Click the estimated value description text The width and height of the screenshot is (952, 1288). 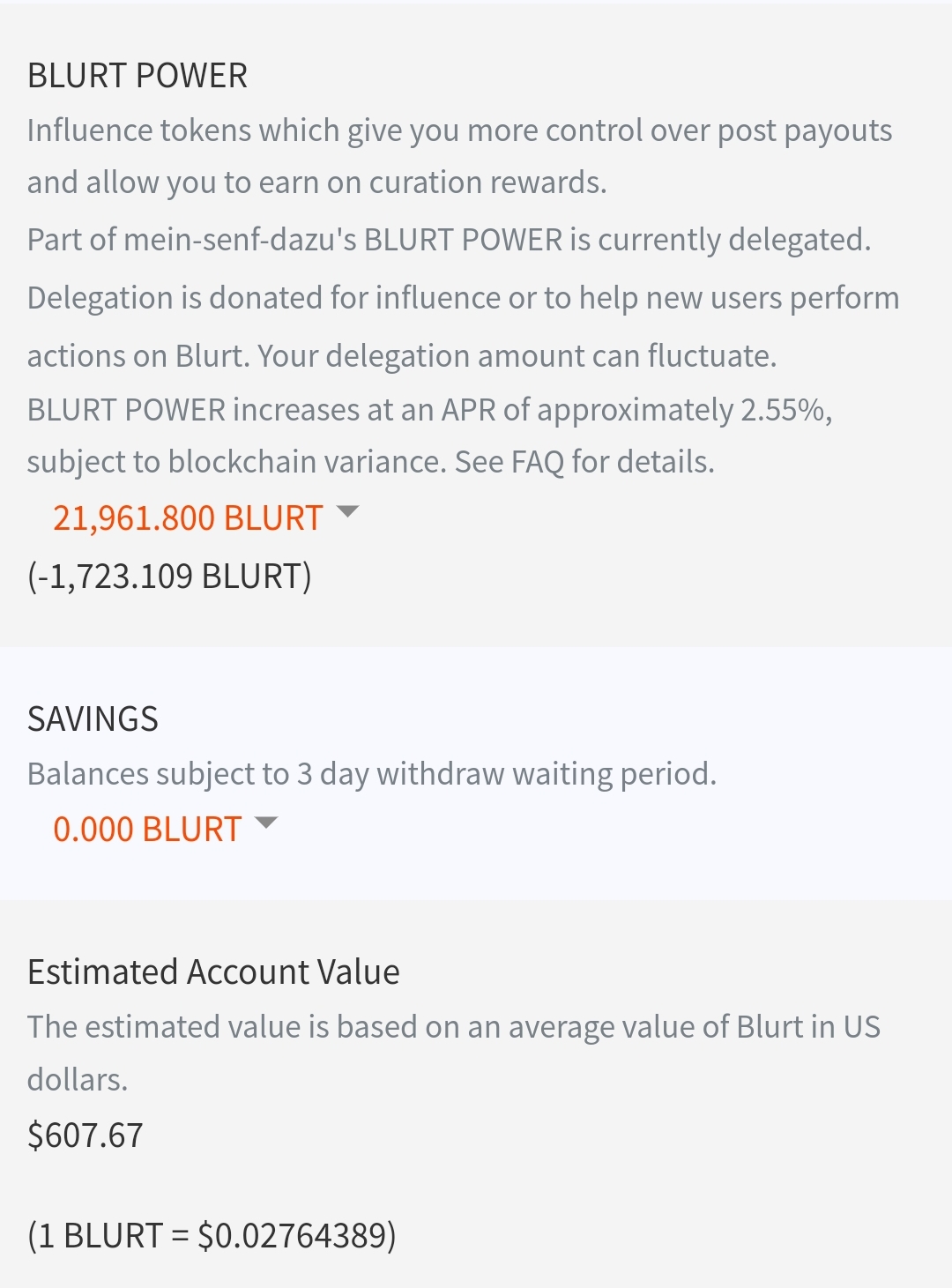tap(453, 1027)
